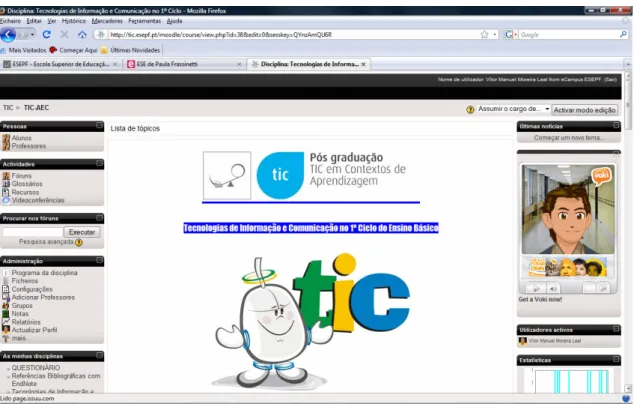
Task: Click the Google search magnifier icon
Action: tap(623, 35)
